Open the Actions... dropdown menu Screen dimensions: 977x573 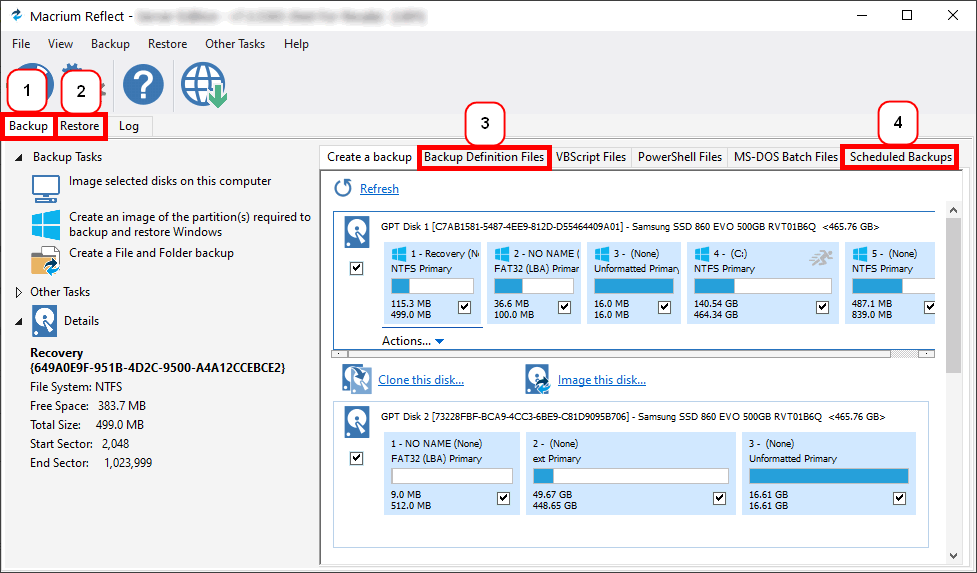[x=413, y=341]
